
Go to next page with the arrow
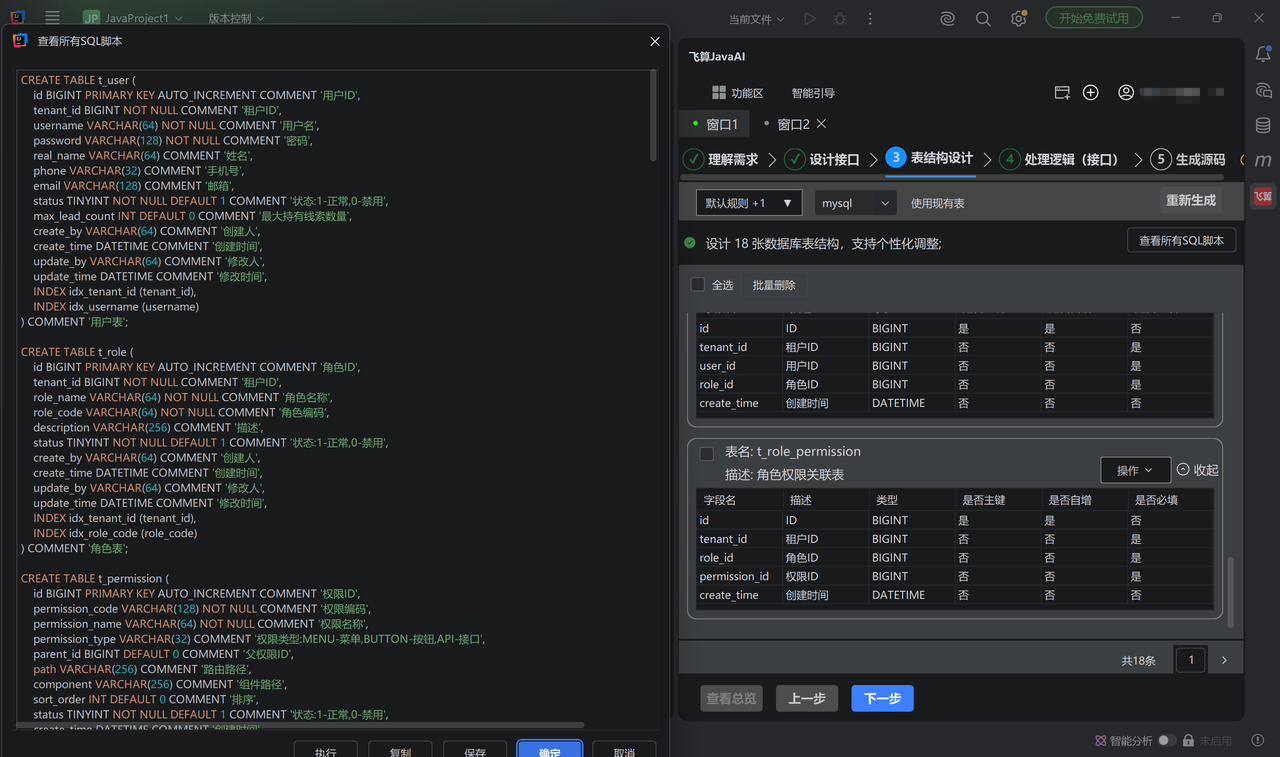pyautogui.click(x=1224, y=660)
